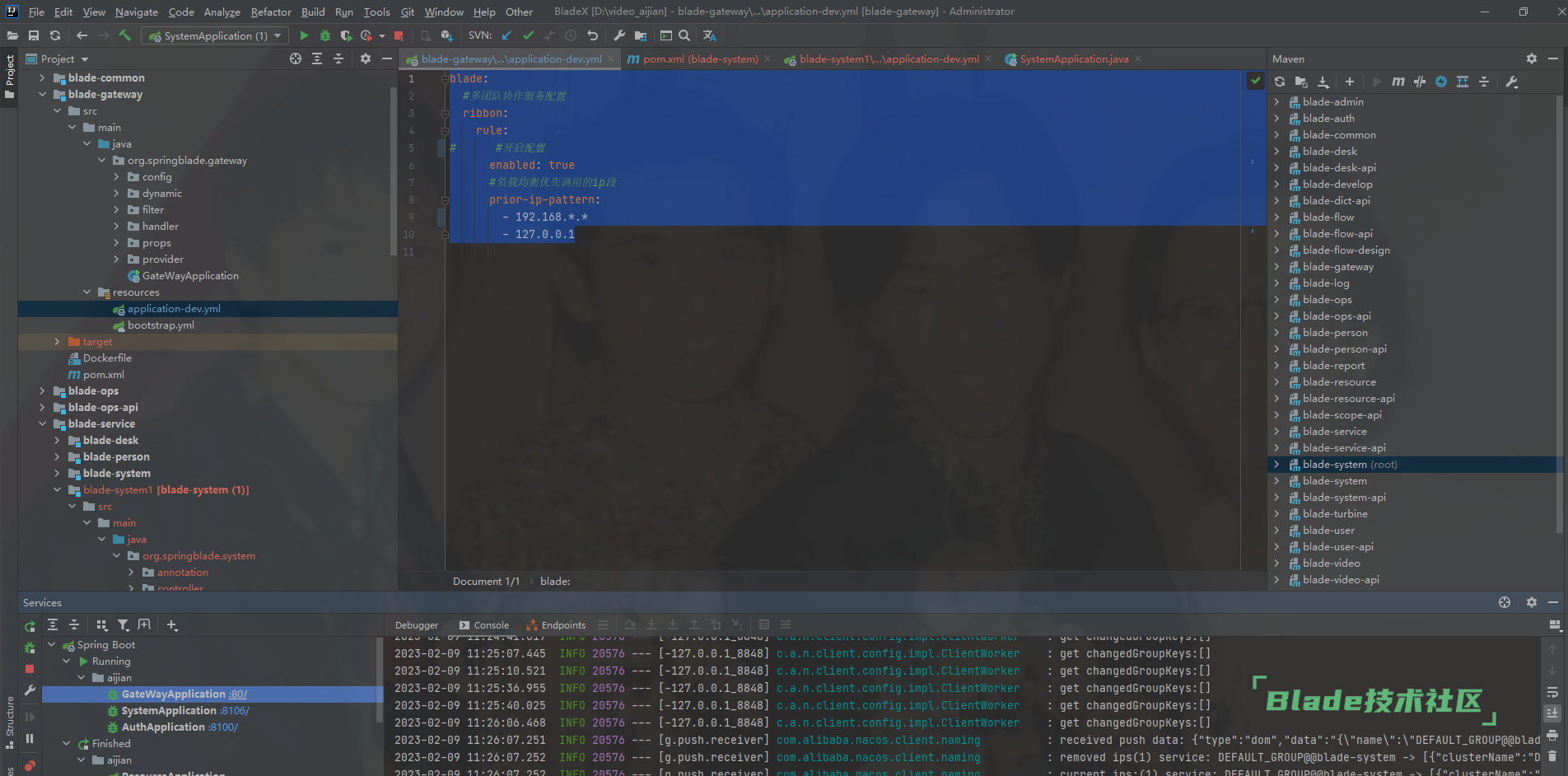Screen dimensions: 1568x776
Task: Expand the target folder
Action: (x=57, y=341)
